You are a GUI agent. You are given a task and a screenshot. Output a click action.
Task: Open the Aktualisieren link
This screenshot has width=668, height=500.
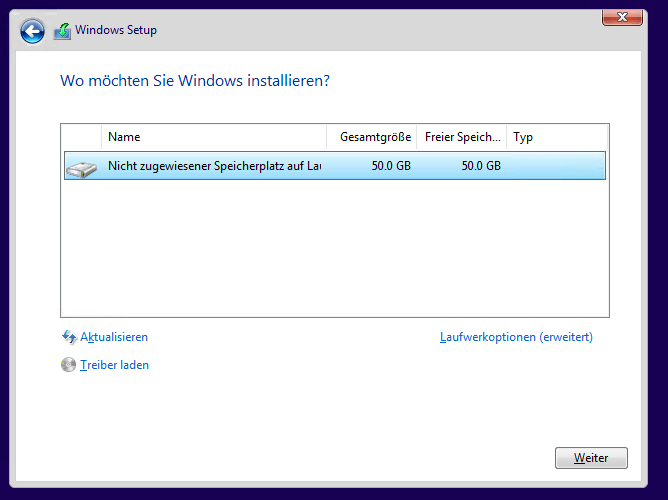coord(113,338)
